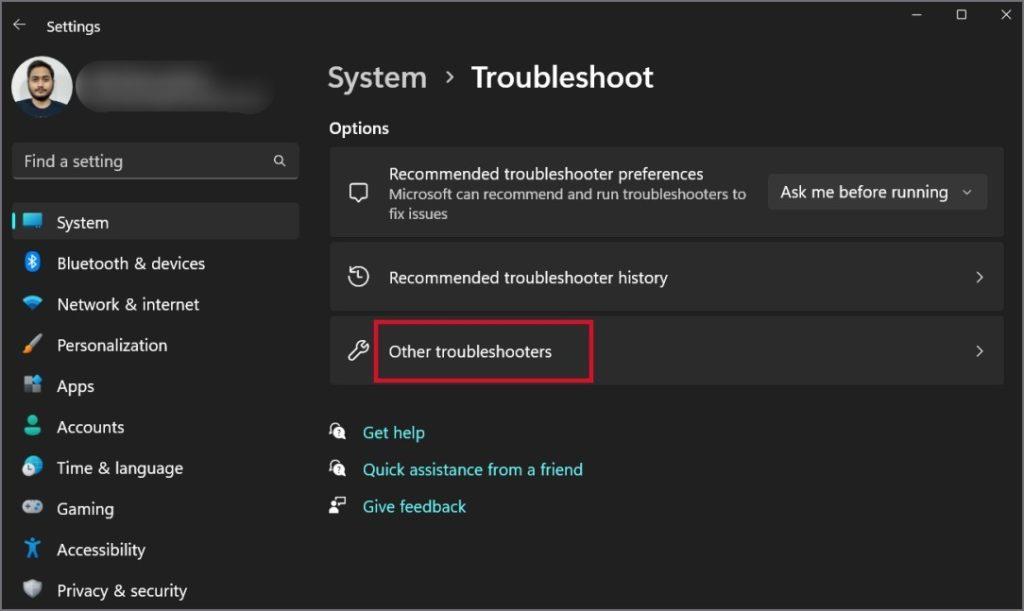Go to Network & internet settings
This screenshot has height=611, width=1024.
coord(155,304)
